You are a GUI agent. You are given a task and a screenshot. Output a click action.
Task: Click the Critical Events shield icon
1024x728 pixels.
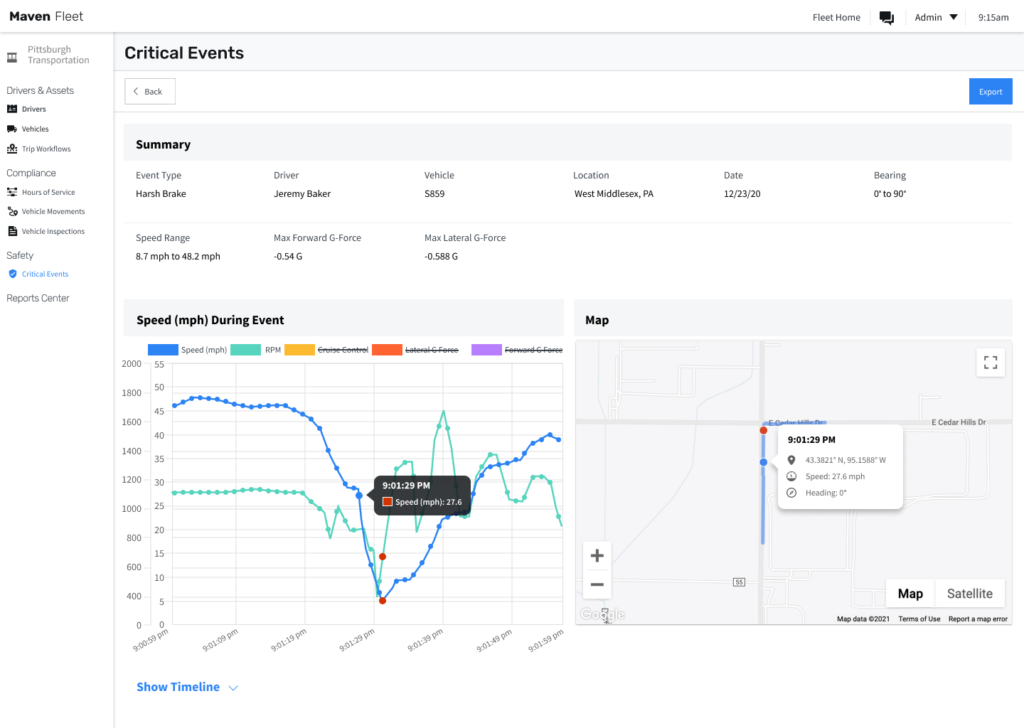[12, 274]
